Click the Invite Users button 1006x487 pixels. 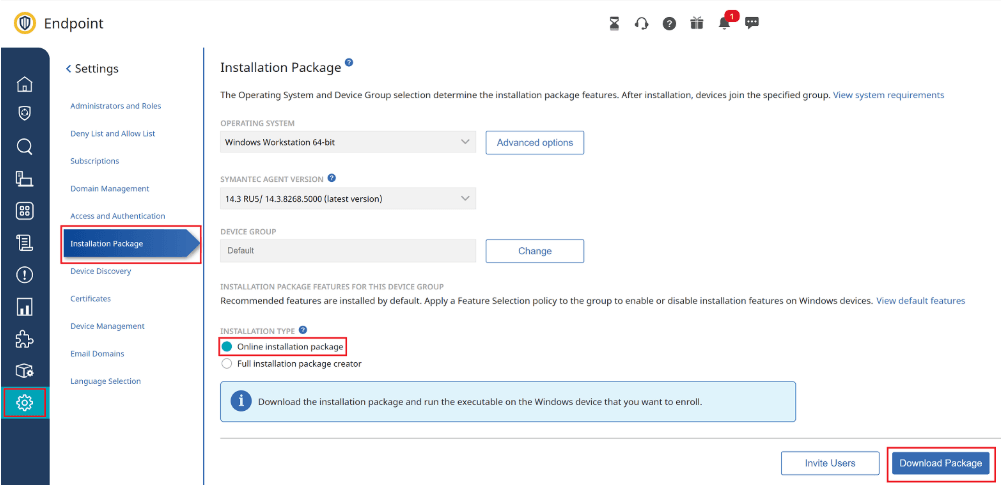click(830, 463)
